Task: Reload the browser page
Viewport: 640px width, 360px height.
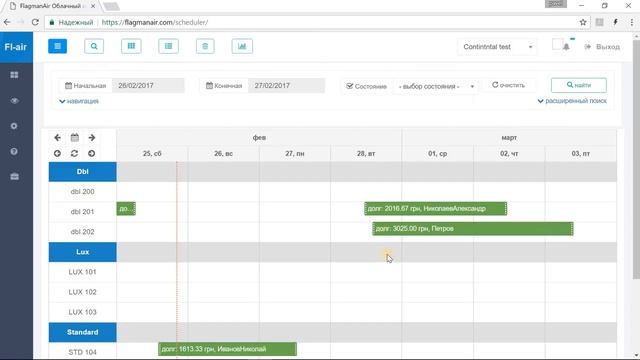Action: [x=35, y=22]
